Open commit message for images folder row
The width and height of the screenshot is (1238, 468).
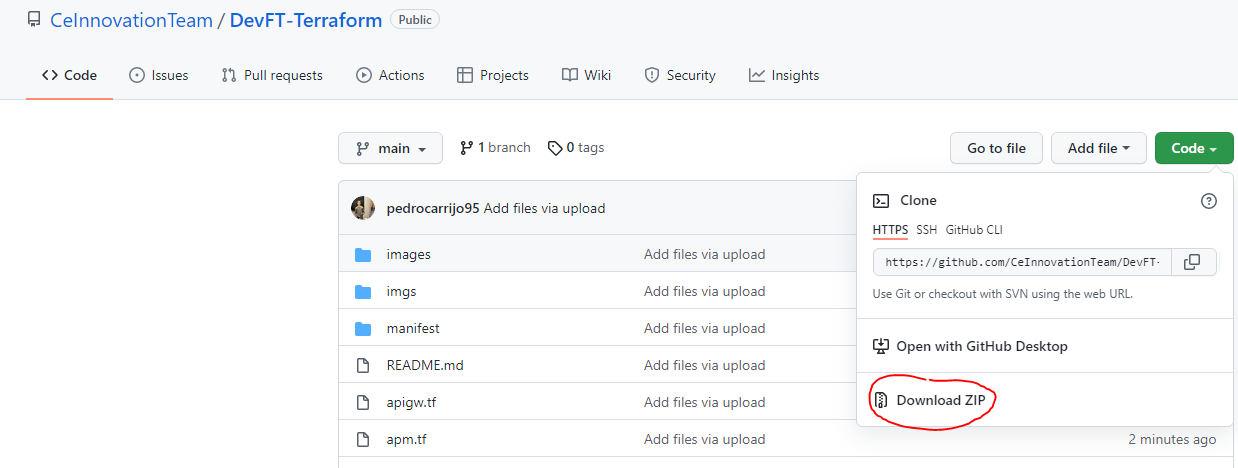click(705, 255)
